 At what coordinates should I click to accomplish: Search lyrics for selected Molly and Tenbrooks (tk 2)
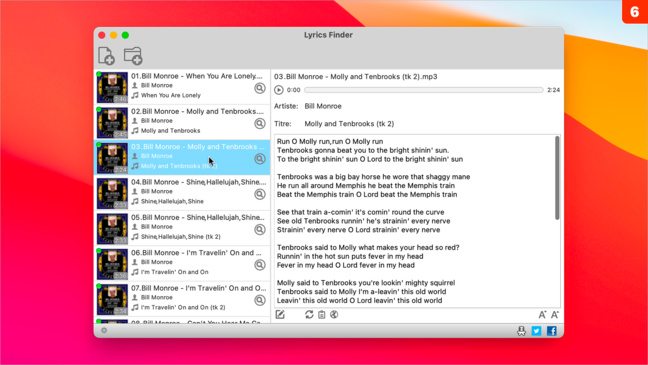point(260,159)
